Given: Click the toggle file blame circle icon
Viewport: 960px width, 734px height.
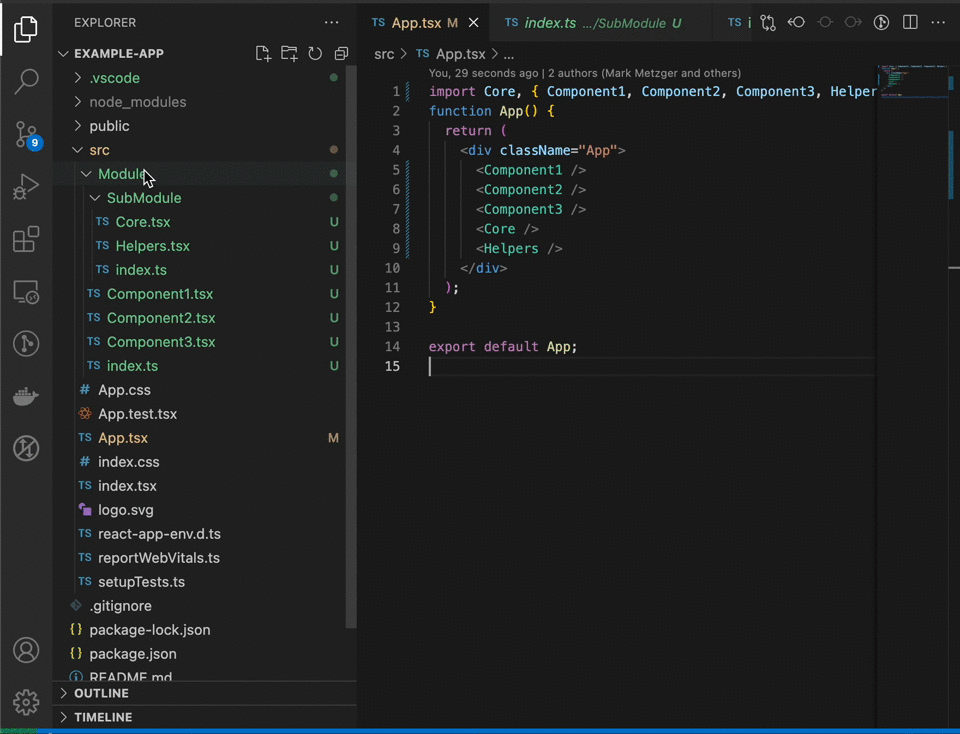Looking at the screenshot, I should click(x=881, y=23).
